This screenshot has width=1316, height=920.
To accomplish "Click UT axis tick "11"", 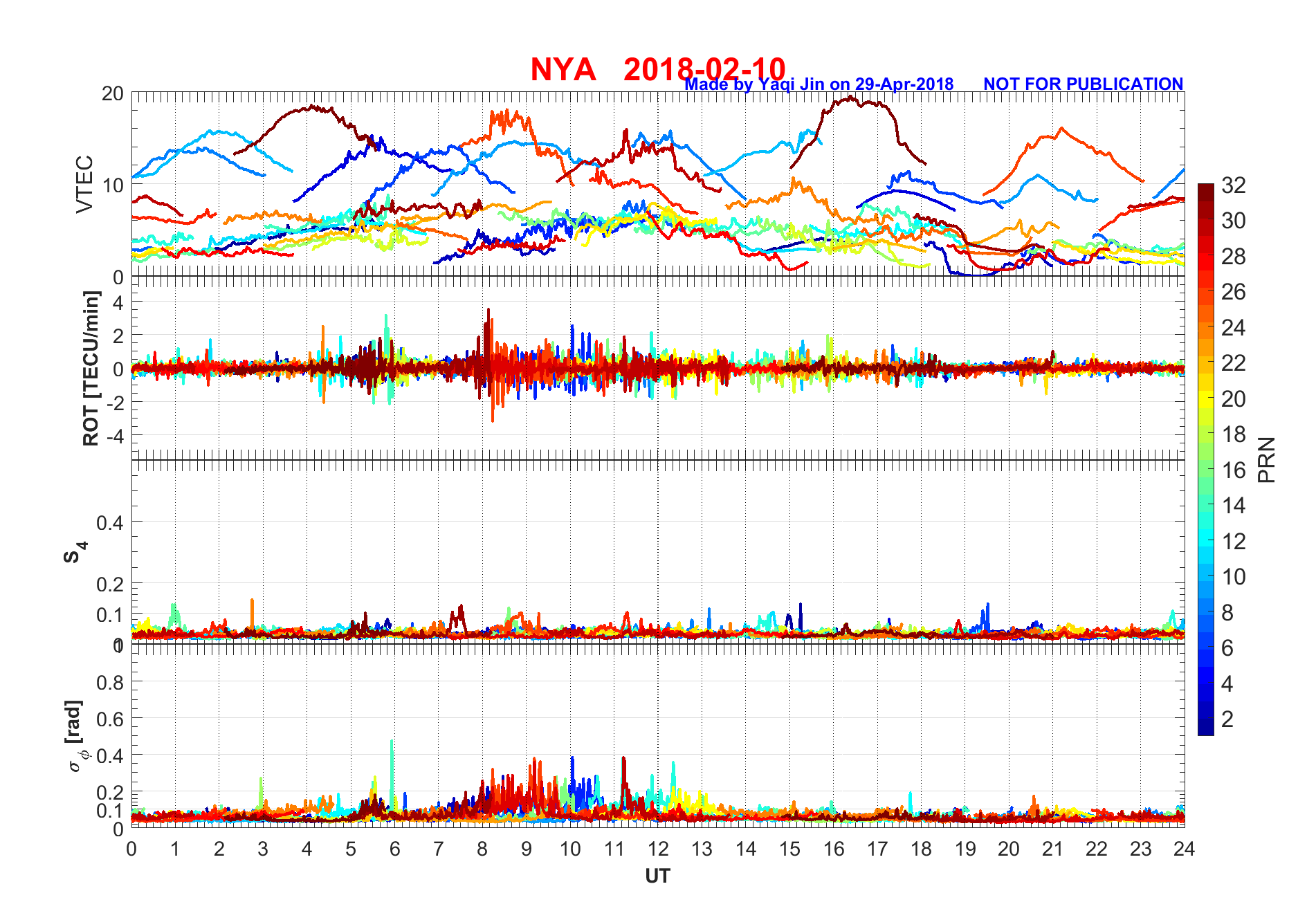I will pos(614,849).
